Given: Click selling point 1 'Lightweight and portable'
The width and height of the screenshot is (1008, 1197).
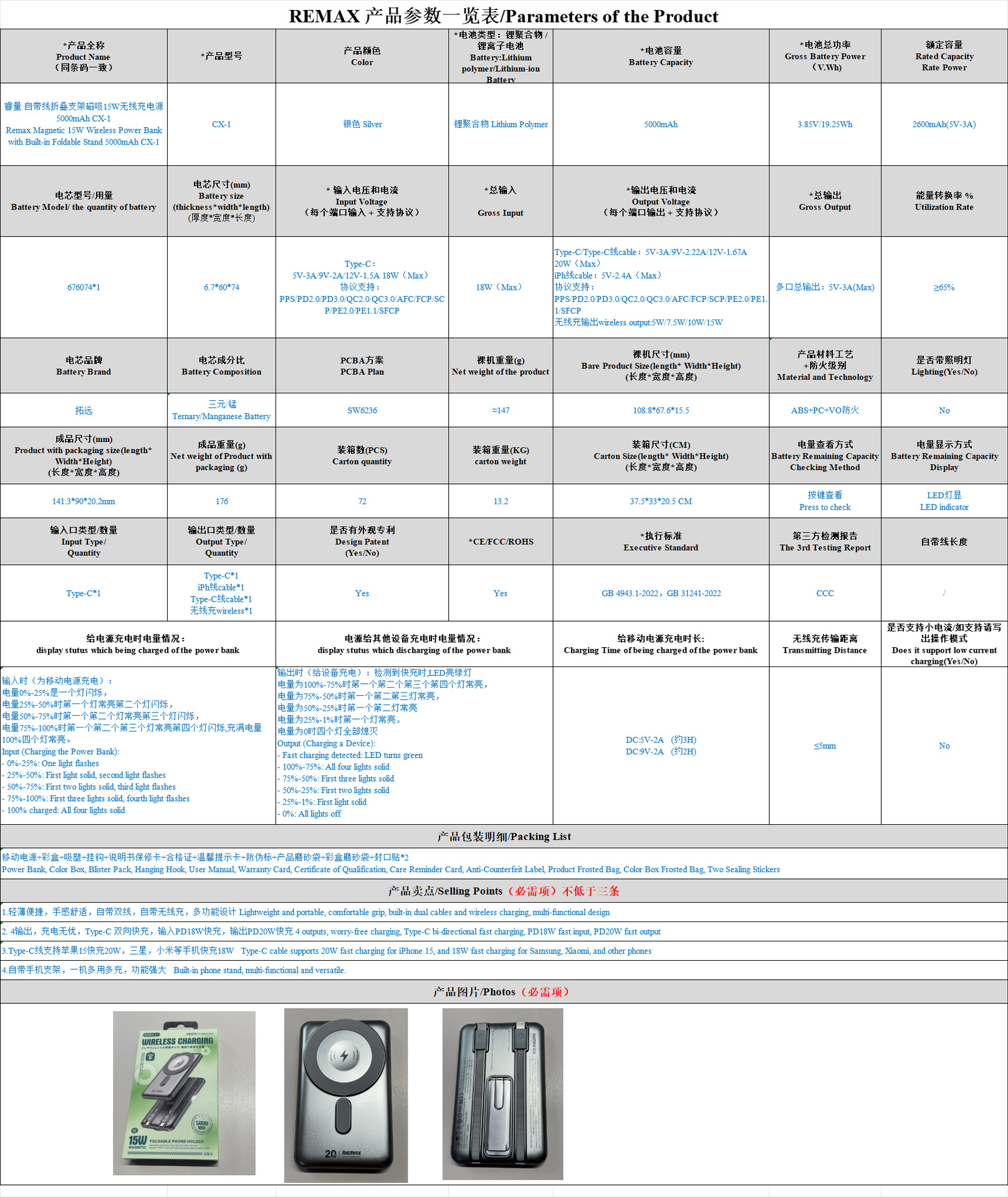Looking at the screenshot, I should click(x=504, y=912).
